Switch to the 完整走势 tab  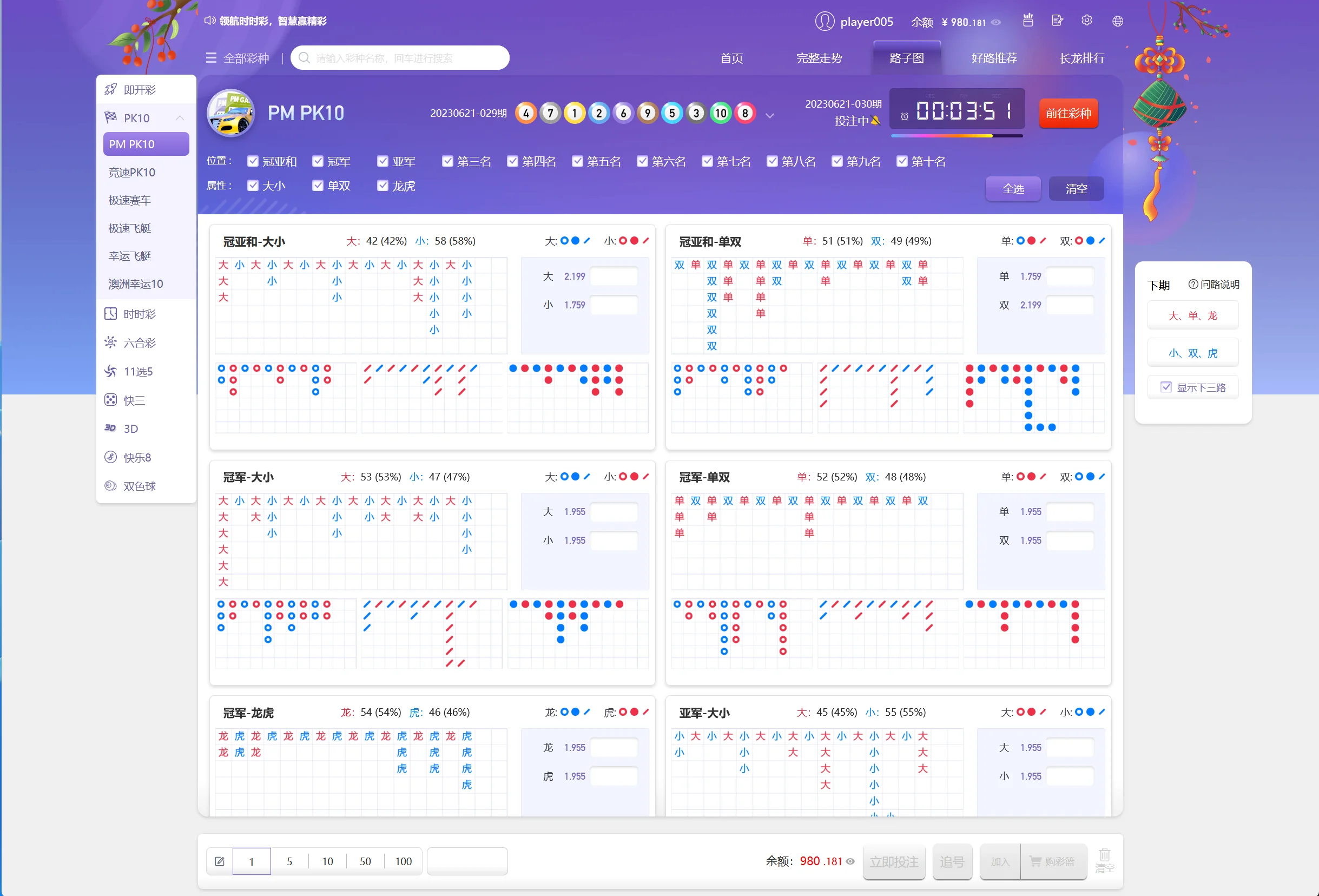tap(819, 58)
